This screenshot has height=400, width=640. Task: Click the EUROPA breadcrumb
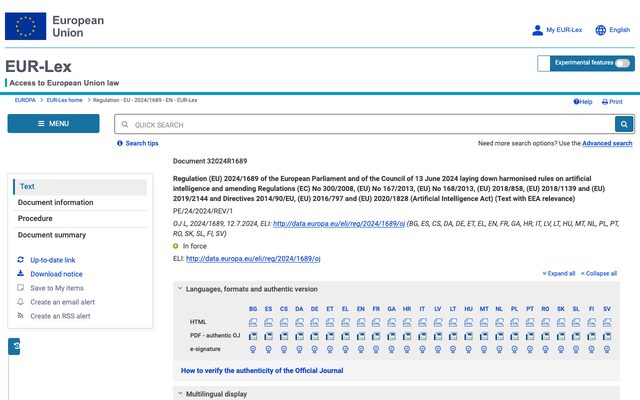coord(25,100)
